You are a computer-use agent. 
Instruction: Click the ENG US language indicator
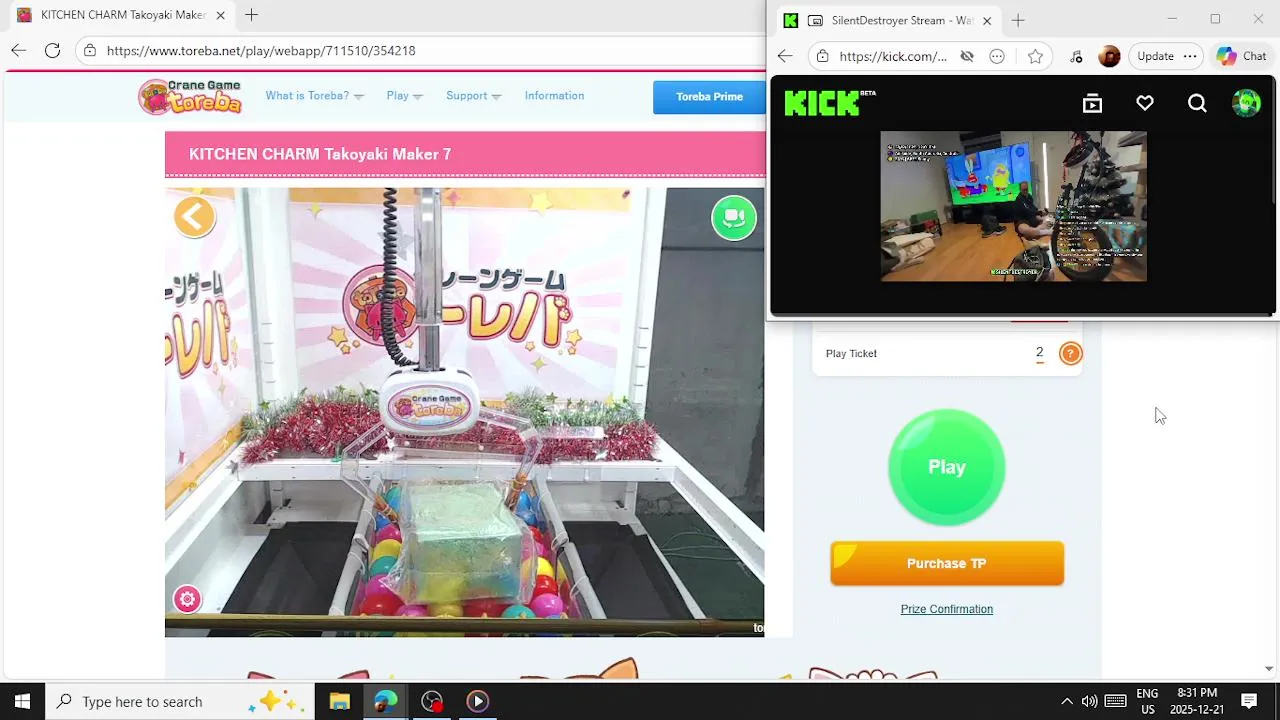[x=1147, y=701]
